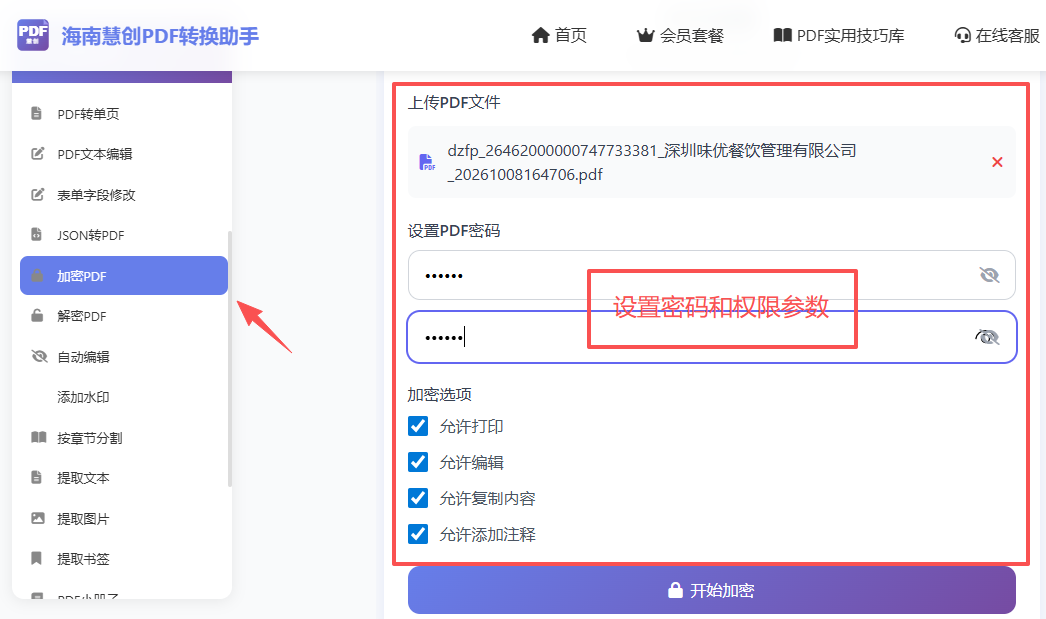Screen dimensions: 1046x619
Task: Click the 上传PDF文件 heading
Action: [x=454, y=103]
